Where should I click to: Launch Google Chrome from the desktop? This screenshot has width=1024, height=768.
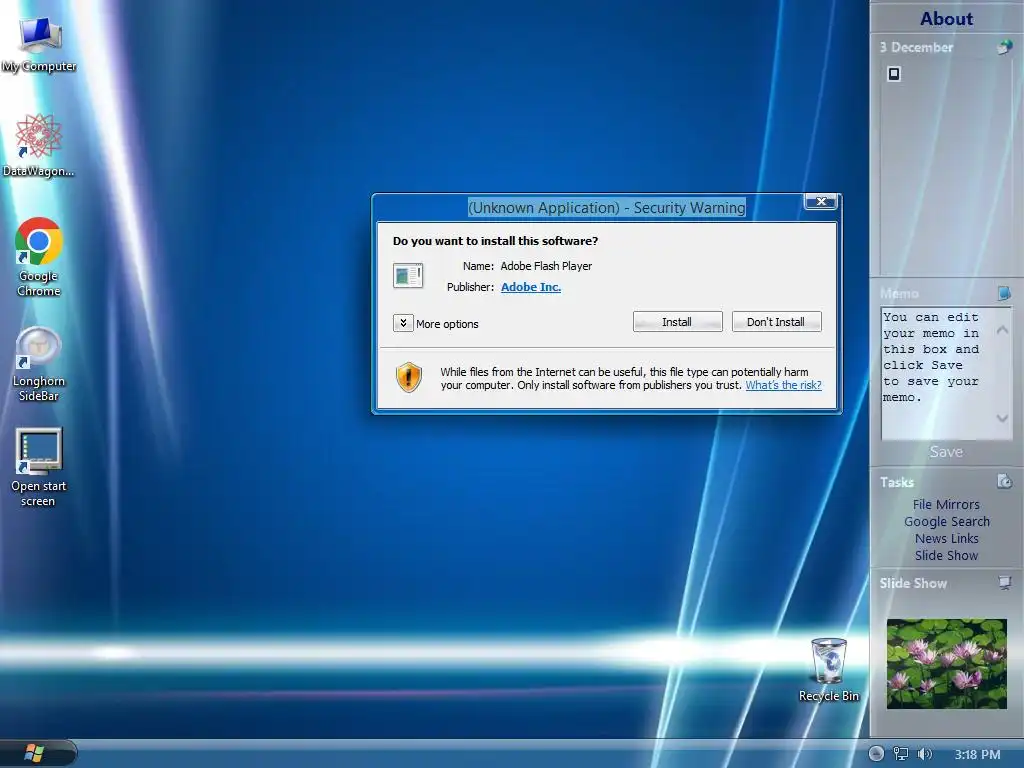click(39, 256)
